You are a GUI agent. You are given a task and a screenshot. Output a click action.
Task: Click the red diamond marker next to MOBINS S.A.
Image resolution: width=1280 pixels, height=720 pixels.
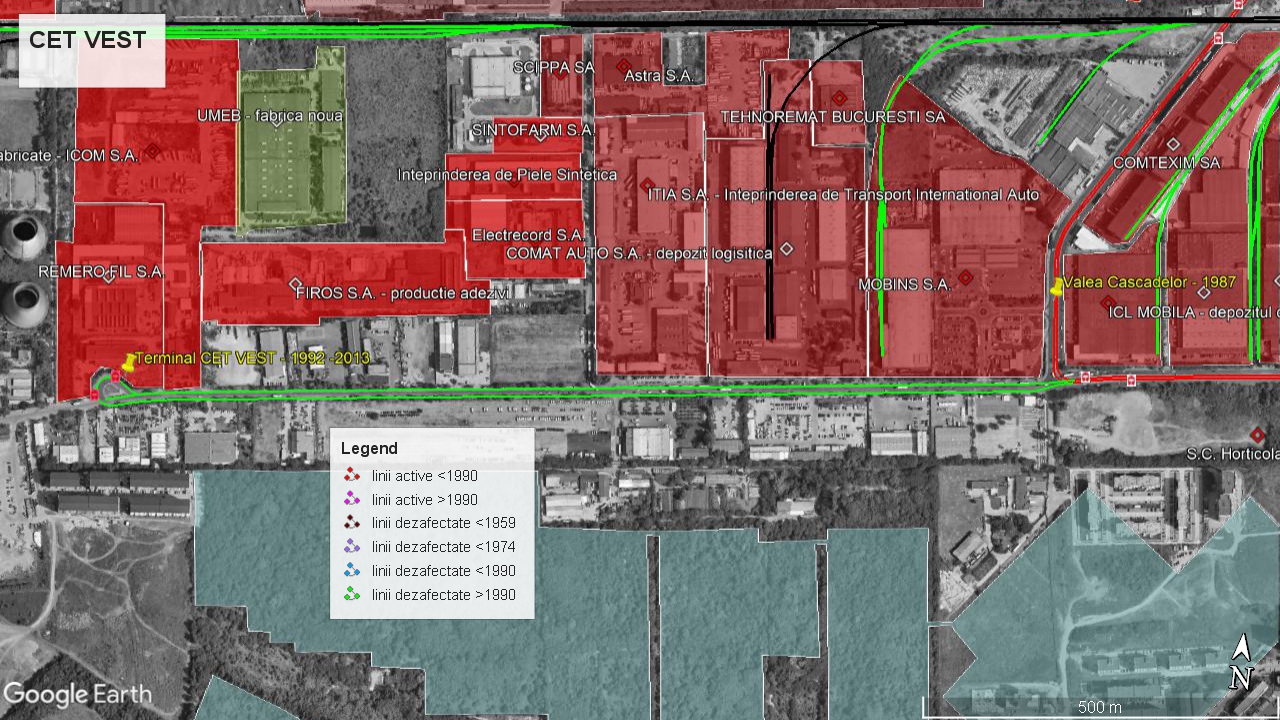[x=965, y=277]
